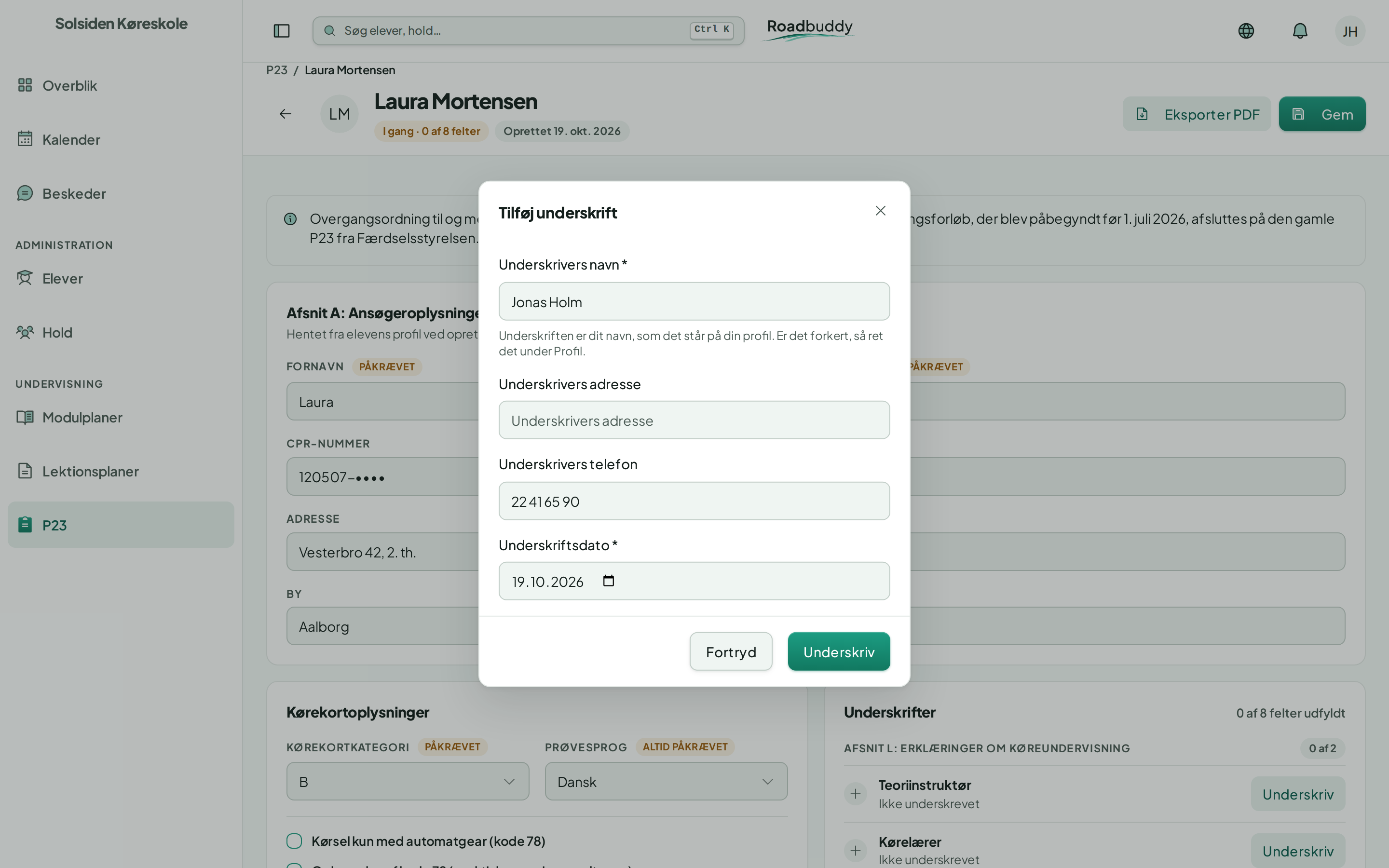Click the 'I gang · 0 af 8 felter' badge

click(x=431, y=131)
